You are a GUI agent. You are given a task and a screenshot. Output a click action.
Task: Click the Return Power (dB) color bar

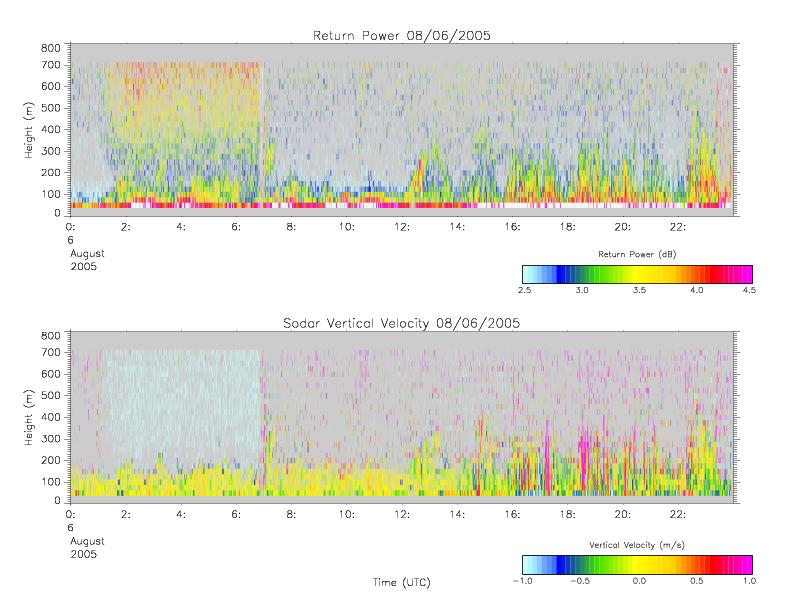pos(637,274)
